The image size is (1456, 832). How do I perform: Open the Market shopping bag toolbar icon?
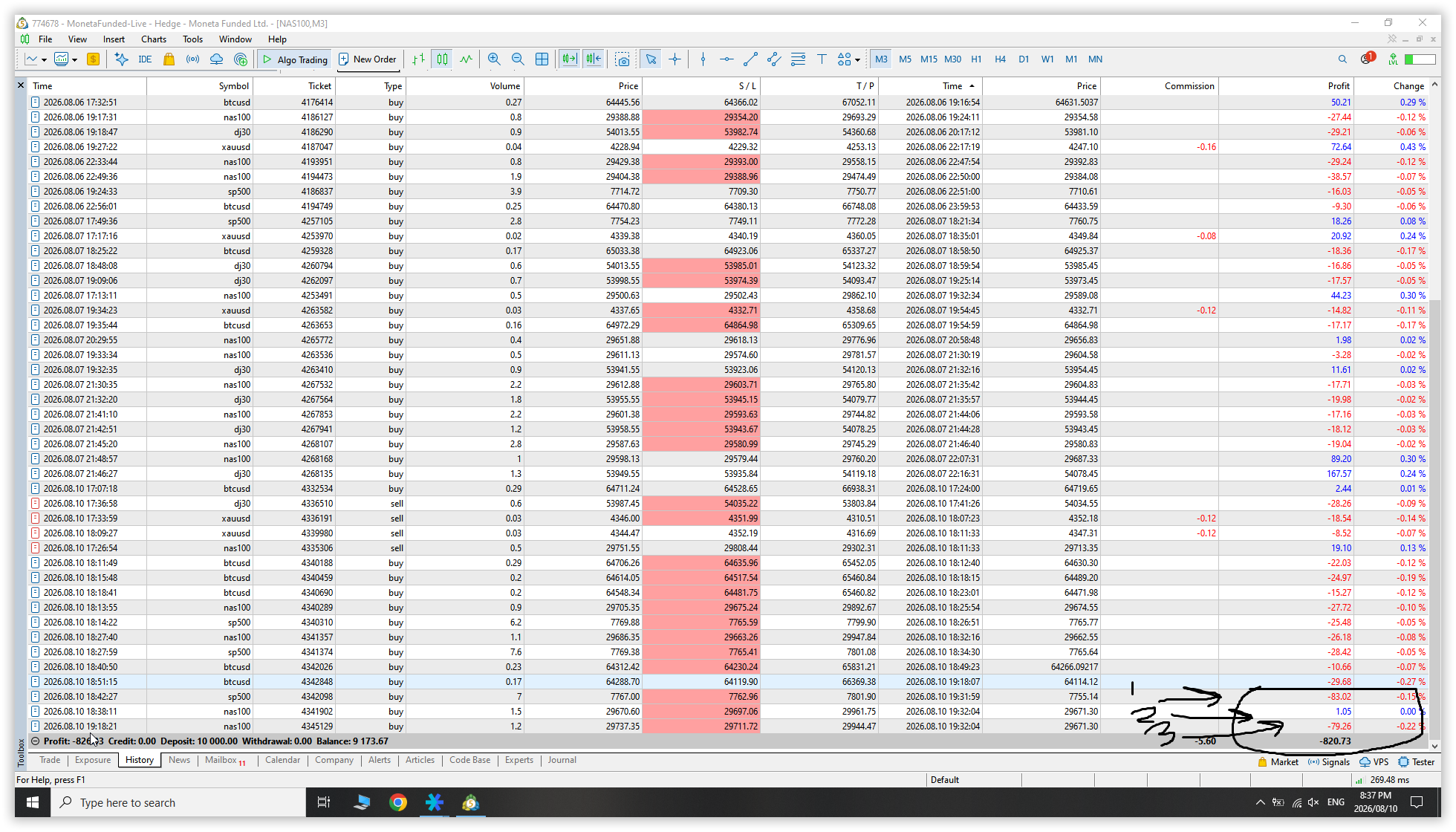169,59
